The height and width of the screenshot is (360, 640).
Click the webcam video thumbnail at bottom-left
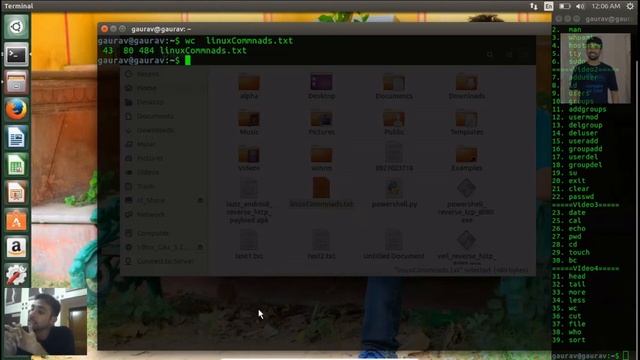pyautogui.click(x=46, y=321)
